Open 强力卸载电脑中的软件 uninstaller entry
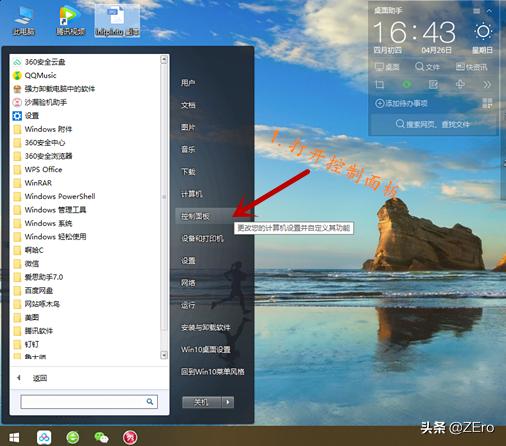 tap(54, 89)
